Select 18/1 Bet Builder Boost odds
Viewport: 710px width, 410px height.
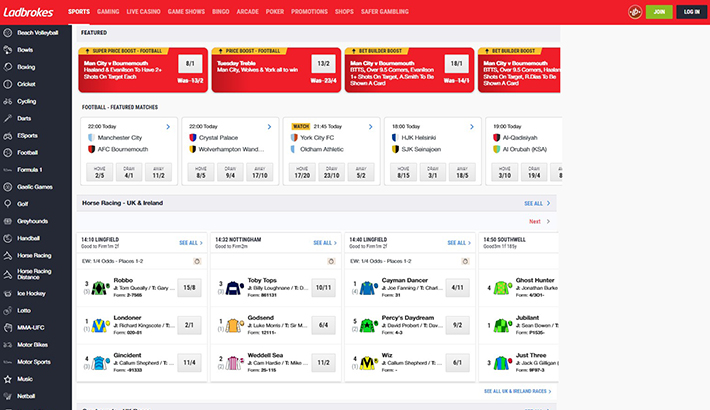tap(456, 64)
